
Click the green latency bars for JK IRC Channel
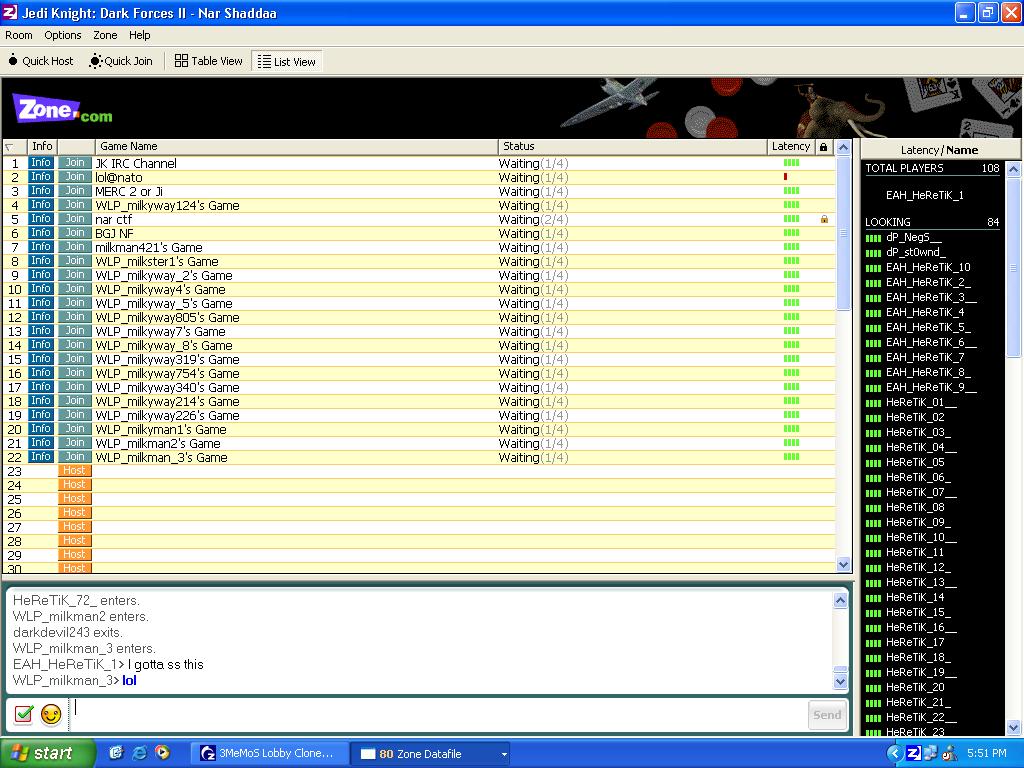click(792, 163)
